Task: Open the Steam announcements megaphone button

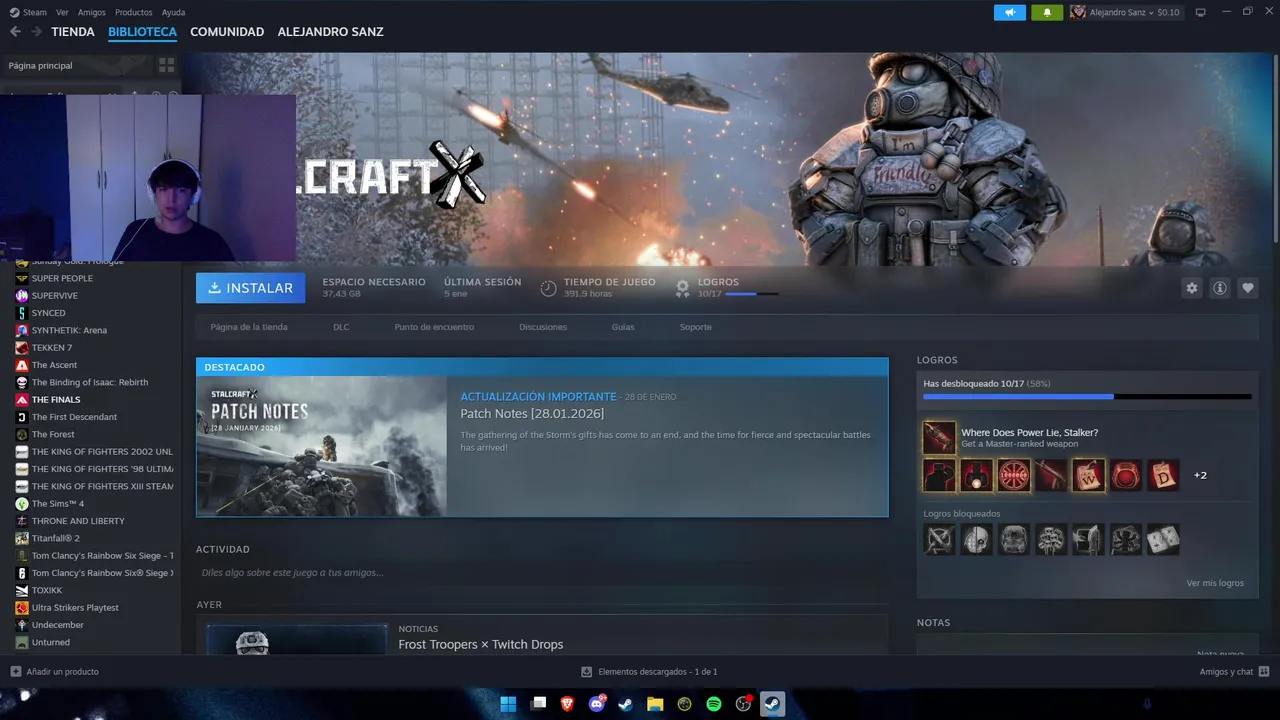Action: pos(1009,12)
